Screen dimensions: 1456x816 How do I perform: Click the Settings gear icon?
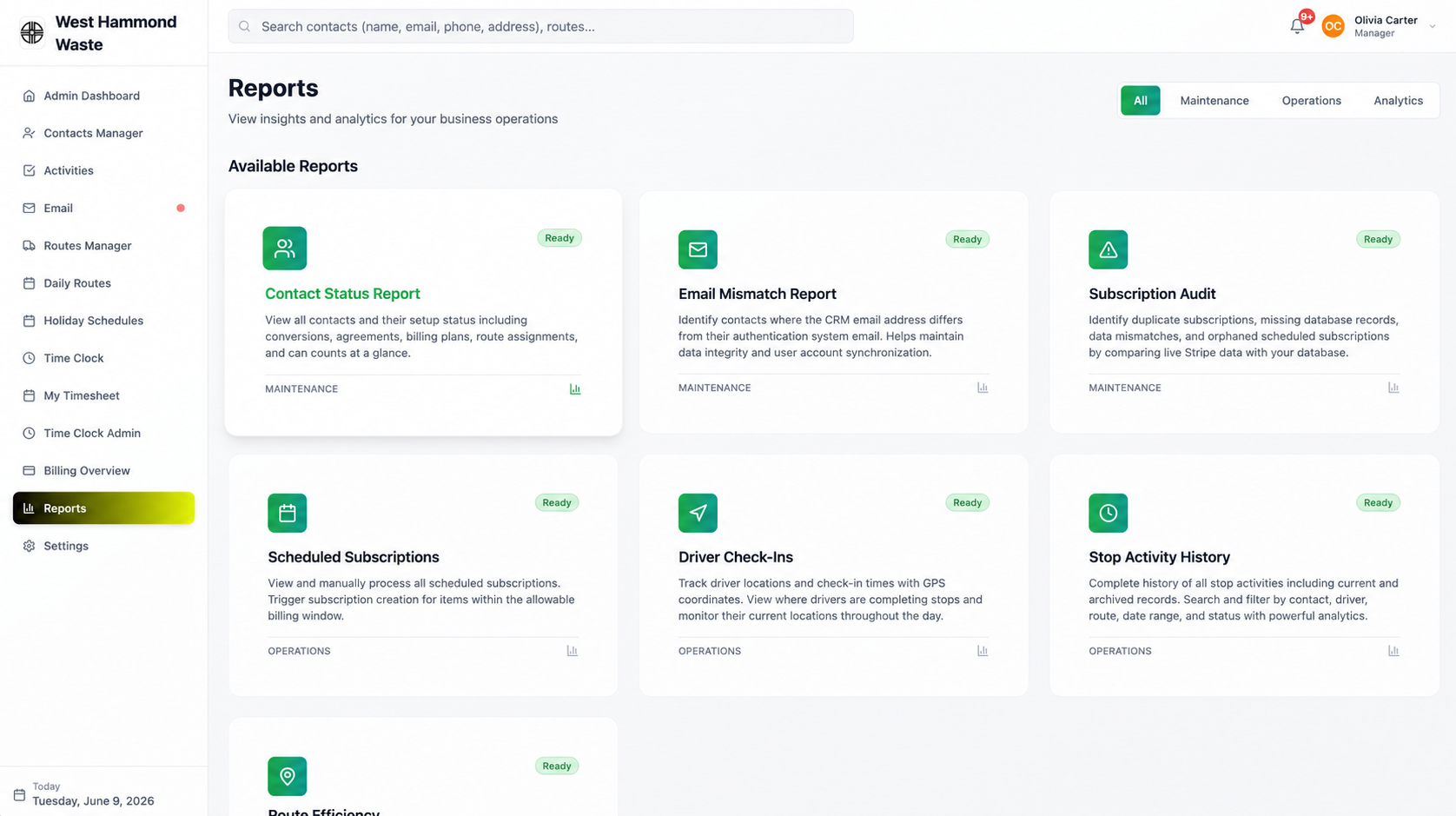click(29, 546)
